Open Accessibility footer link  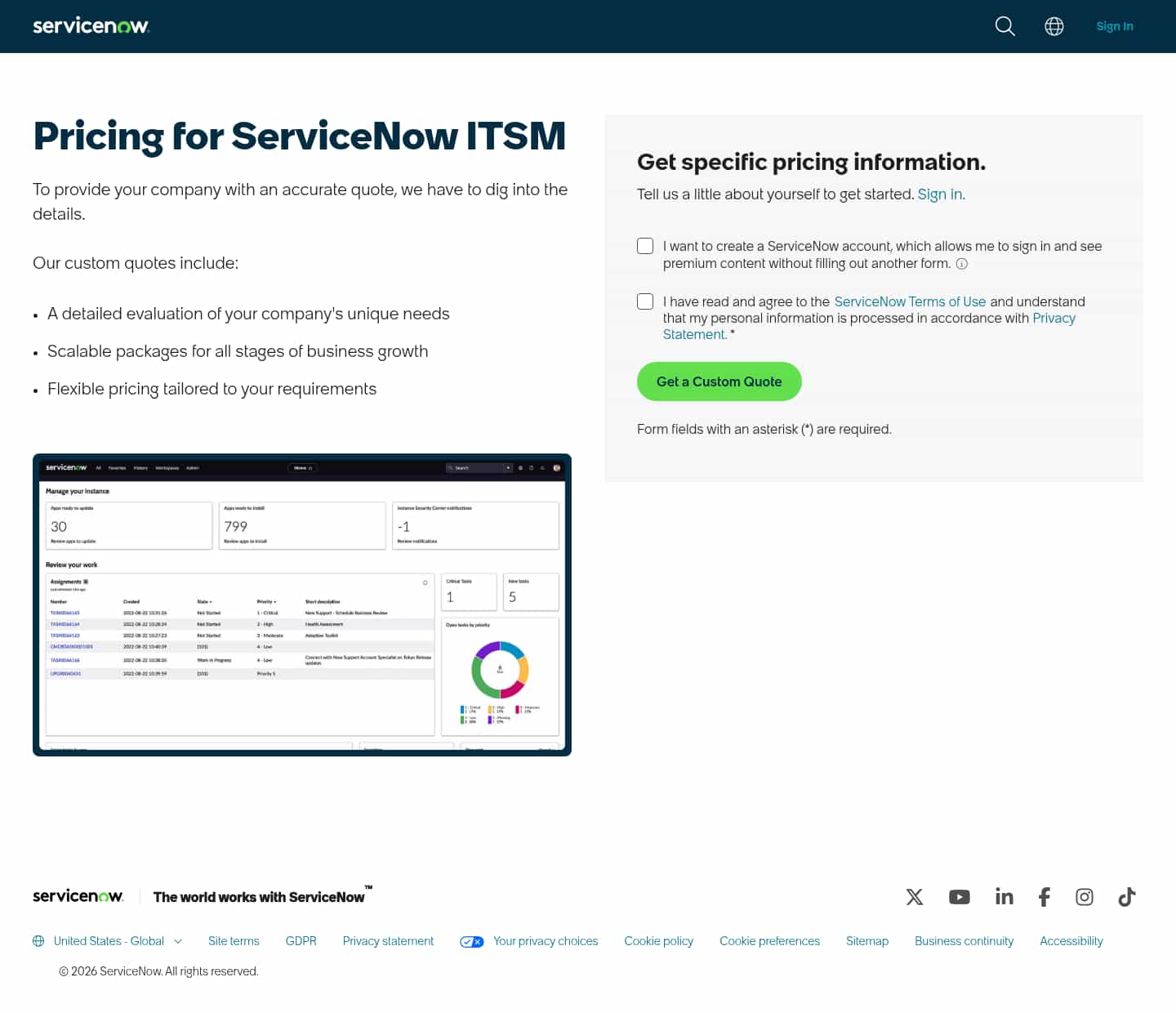[1071, 941]
